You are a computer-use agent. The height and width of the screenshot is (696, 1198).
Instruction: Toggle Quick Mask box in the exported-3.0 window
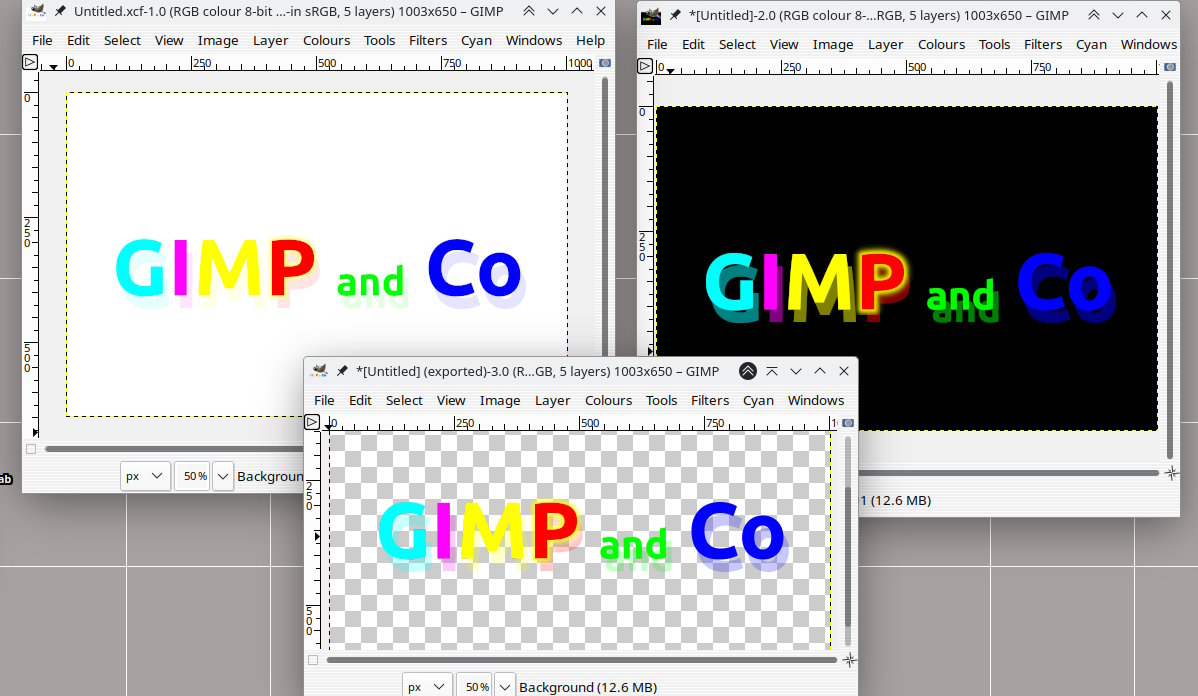coord(312,660)
